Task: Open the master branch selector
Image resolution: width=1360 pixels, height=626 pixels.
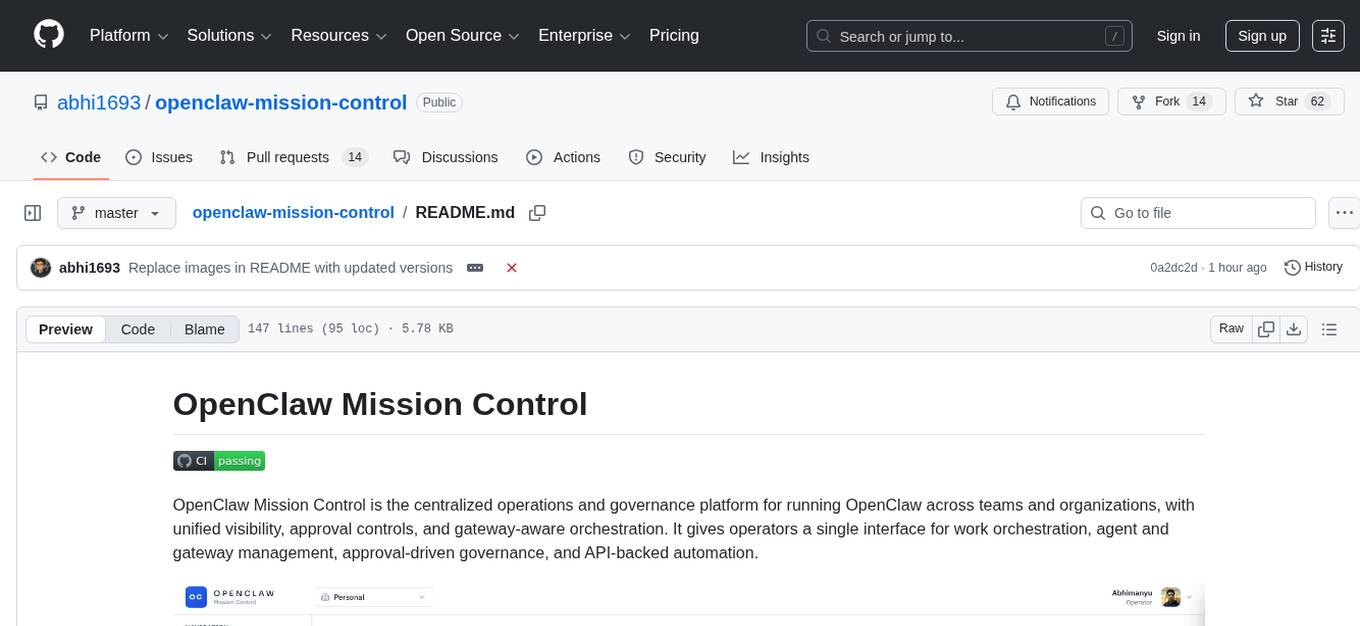Action: (x=116, y=212)
